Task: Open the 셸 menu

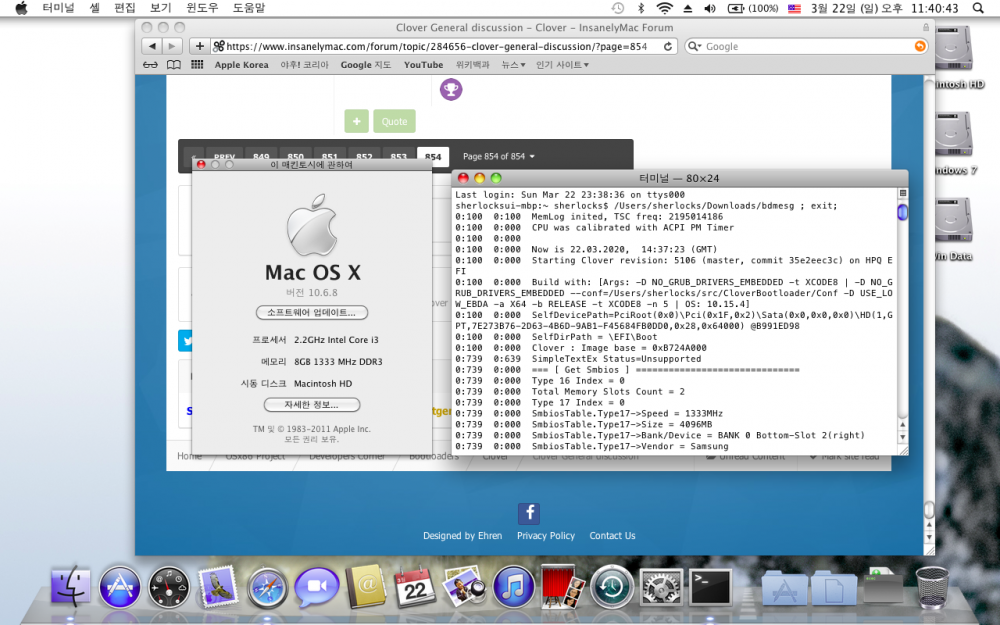Action: coord(94,8)
